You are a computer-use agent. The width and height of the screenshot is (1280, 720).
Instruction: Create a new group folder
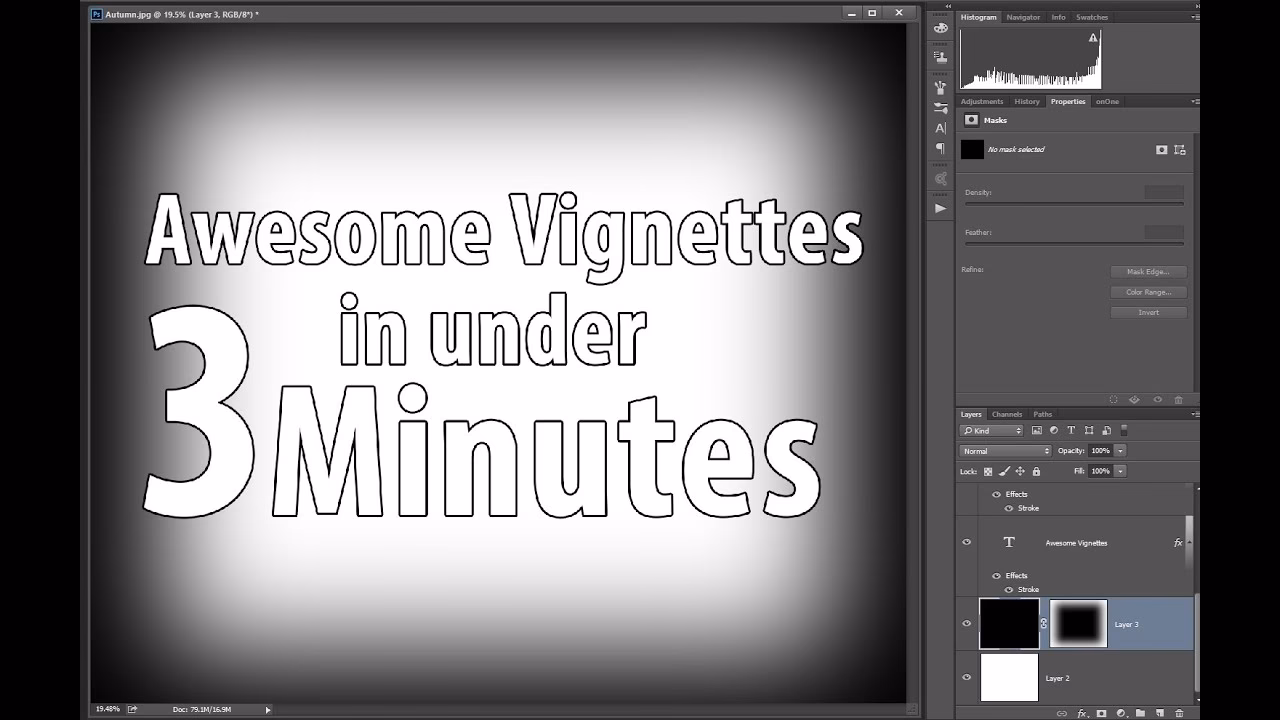[x=1141, y=713]
